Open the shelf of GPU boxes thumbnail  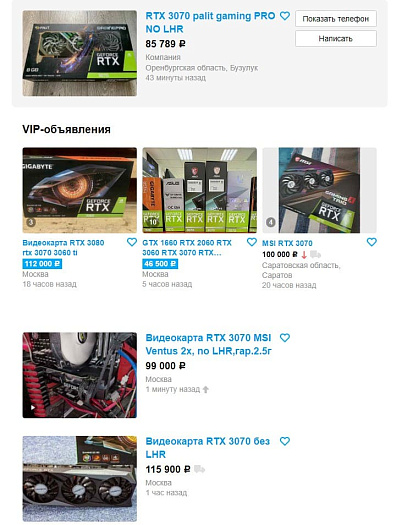[199, 190]
